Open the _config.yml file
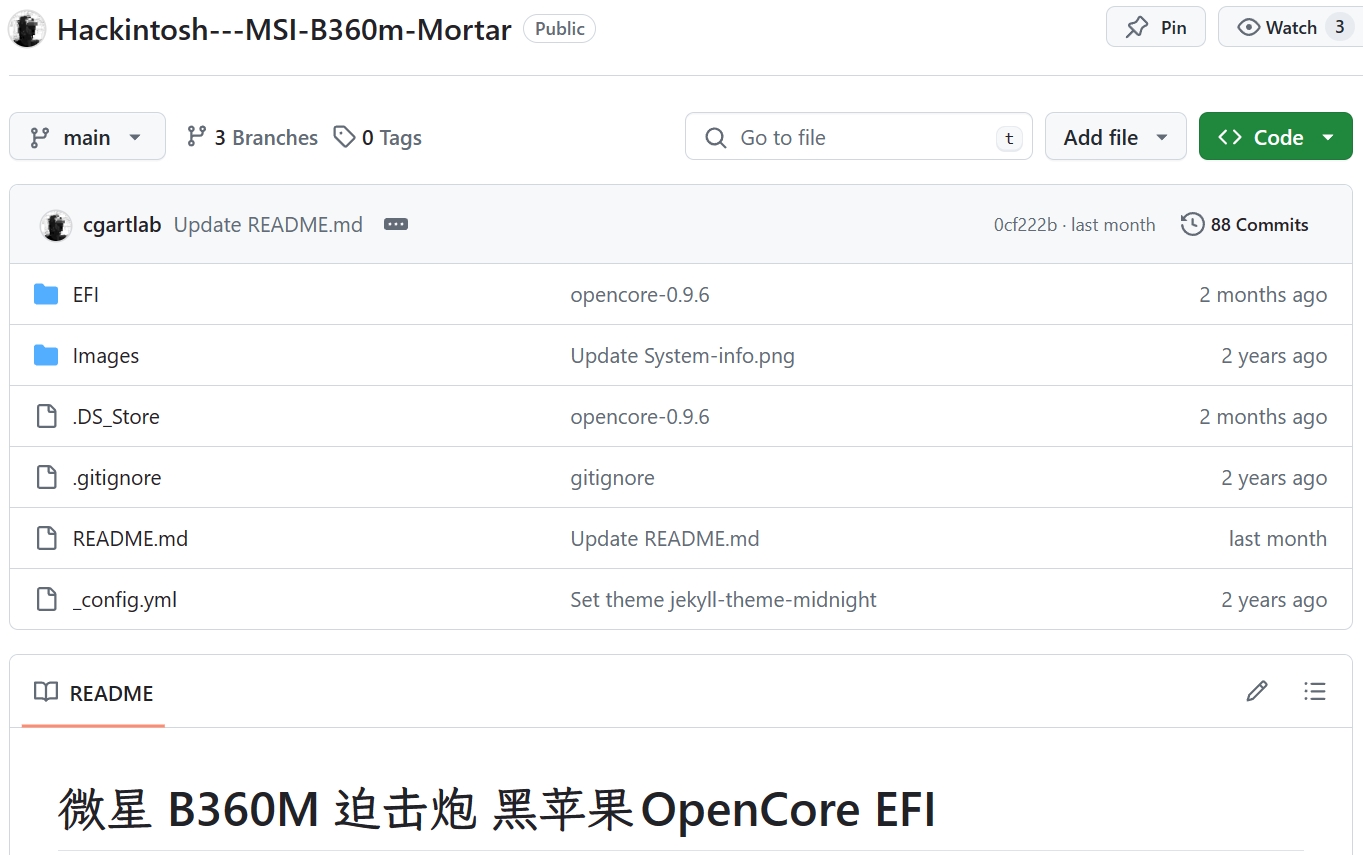This screenshot has width=1363, height=855. (x=125, y=600)
